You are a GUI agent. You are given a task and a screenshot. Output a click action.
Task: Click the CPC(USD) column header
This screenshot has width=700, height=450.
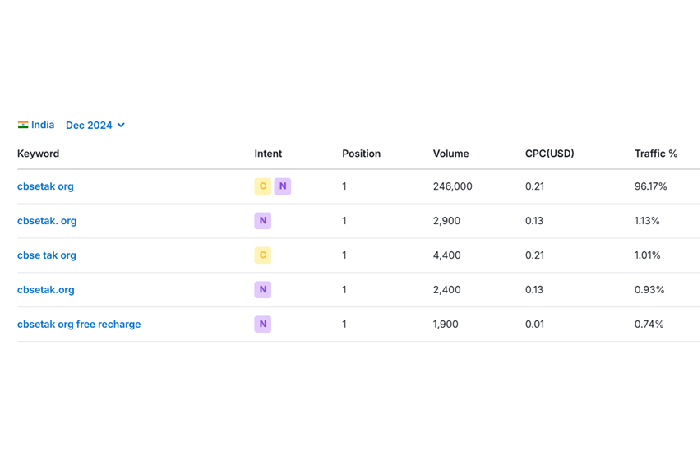(550, 154)
